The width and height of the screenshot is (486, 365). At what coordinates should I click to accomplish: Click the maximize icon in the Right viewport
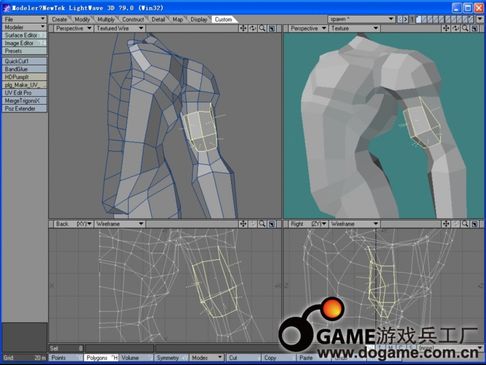[475, 224]
